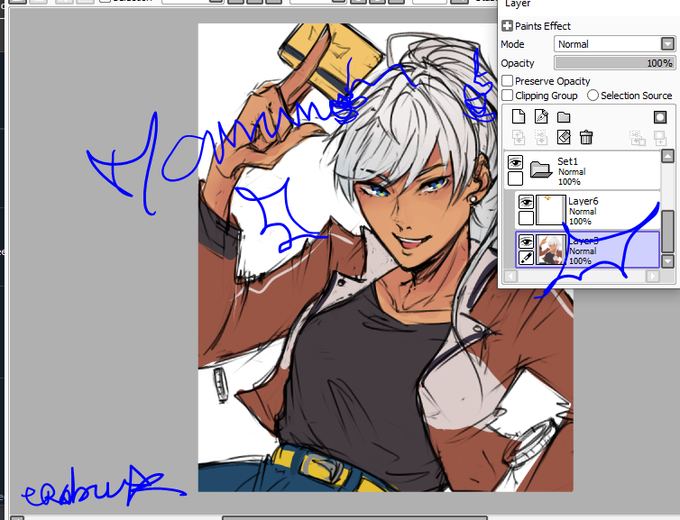680x520 pixels.
Task: Click the canvas horizontal scrollbar thumb
Action: 354,518
